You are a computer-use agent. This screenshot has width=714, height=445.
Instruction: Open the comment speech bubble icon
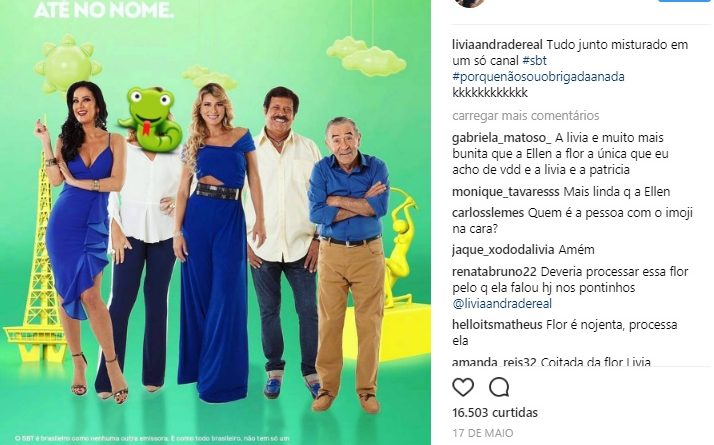499,388
